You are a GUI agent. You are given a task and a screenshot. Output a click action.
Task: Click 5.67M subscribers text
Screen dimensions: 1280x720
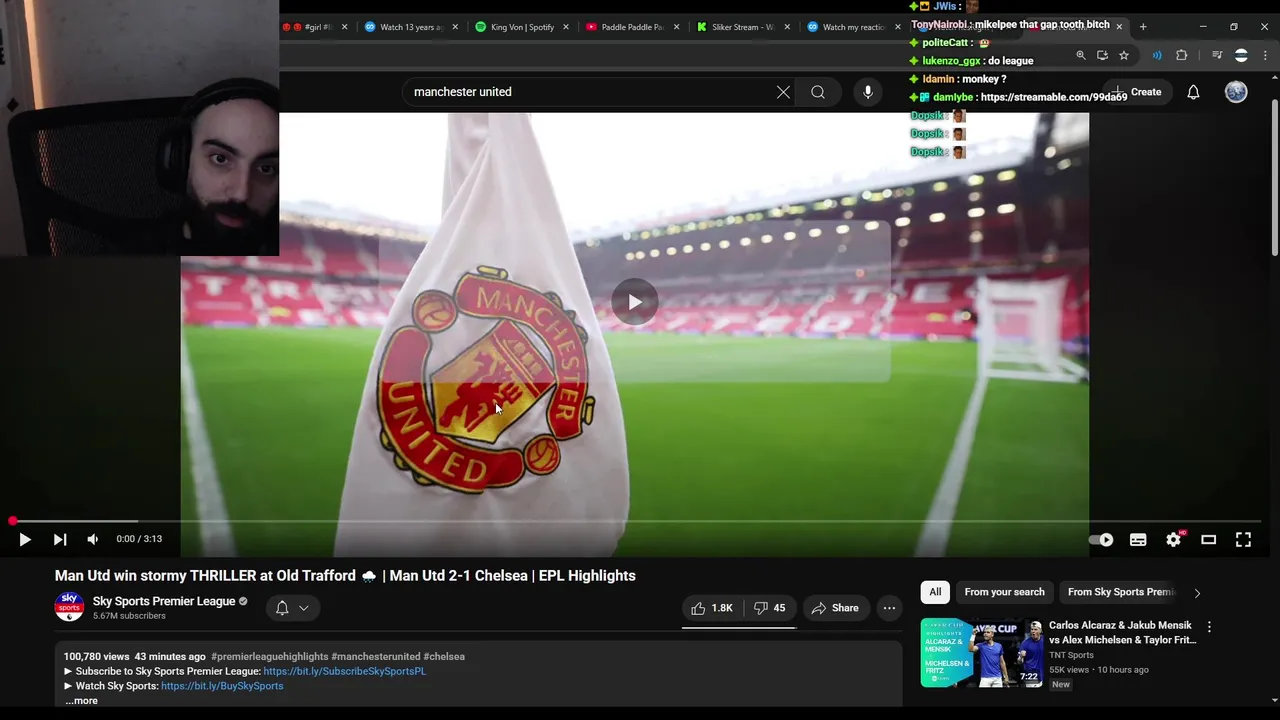pyautogui.click(x=129, y=616)
